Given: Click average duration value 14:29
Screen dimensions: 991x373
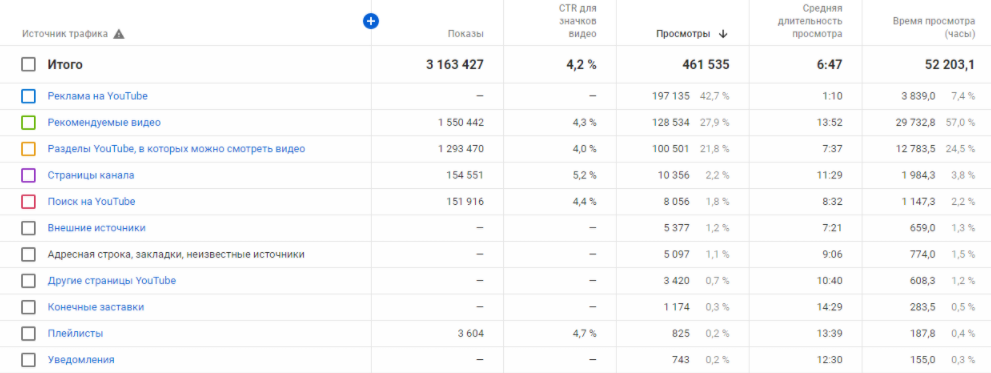Looking at the screenshot, I should (830, 307).
